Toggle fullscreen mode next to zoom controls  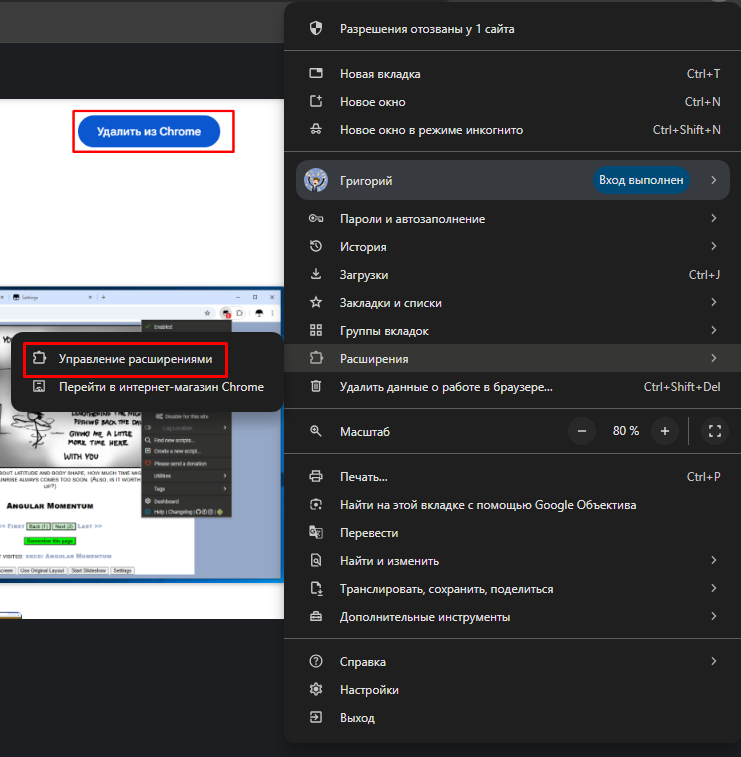point(715,431)
